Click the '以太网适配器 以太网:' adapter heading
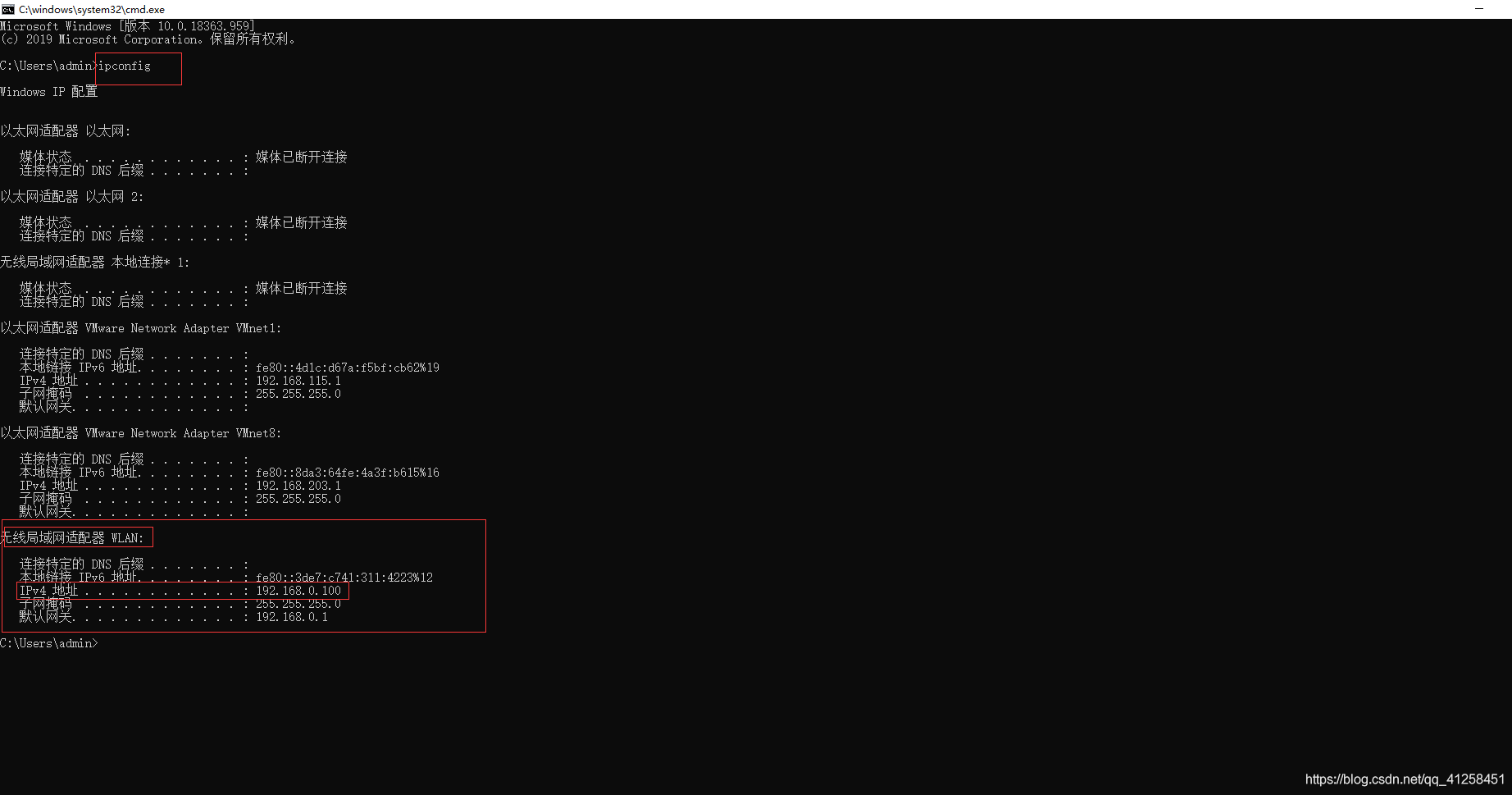The width and height of the screenshot is (1512, 795). (x=66, y=131)
